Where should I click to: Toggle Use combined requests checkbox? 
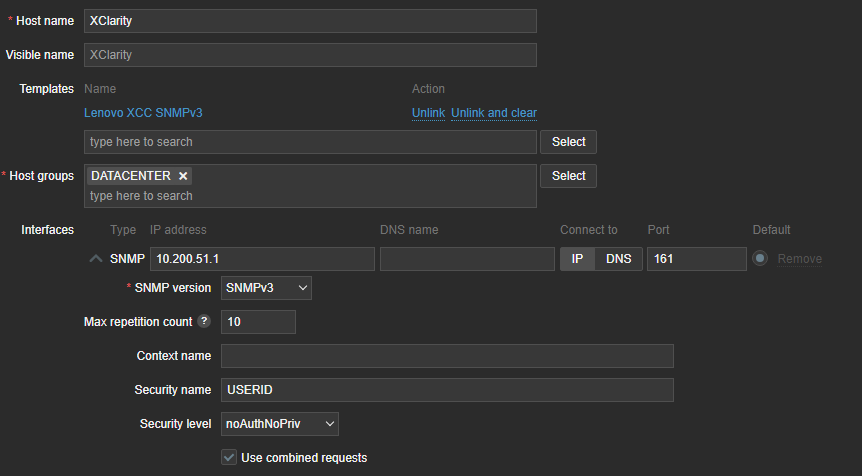coord(229,458)
